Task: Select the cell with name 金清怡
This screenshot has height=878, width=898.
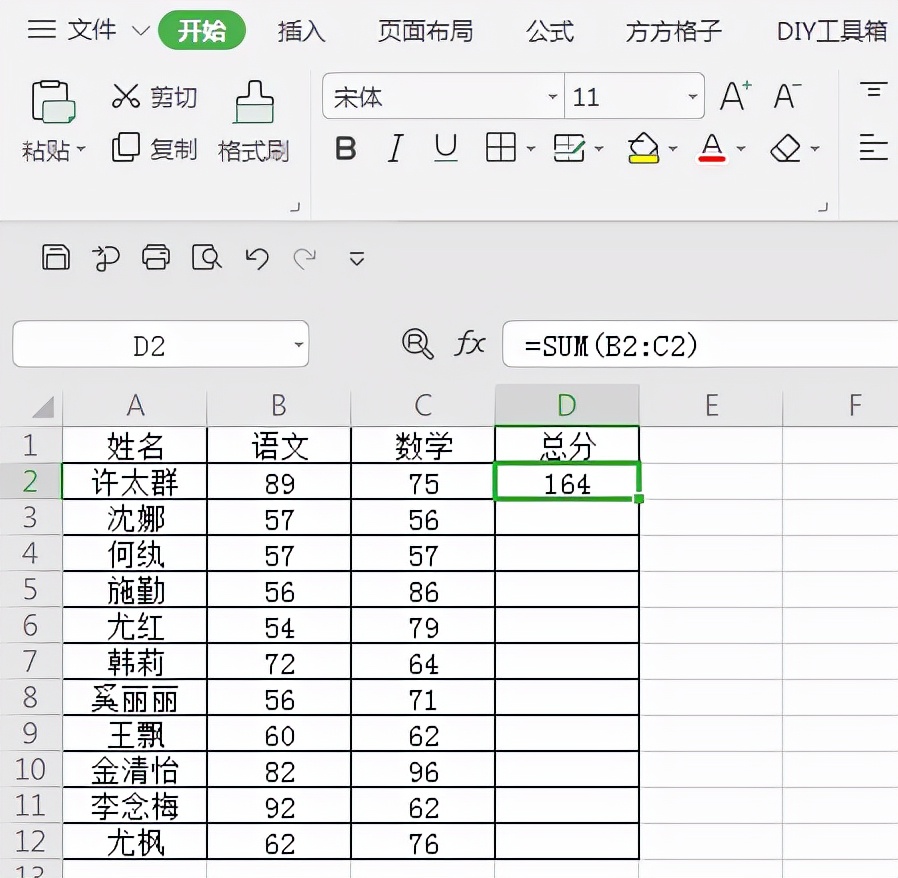Action: point(135,770)
